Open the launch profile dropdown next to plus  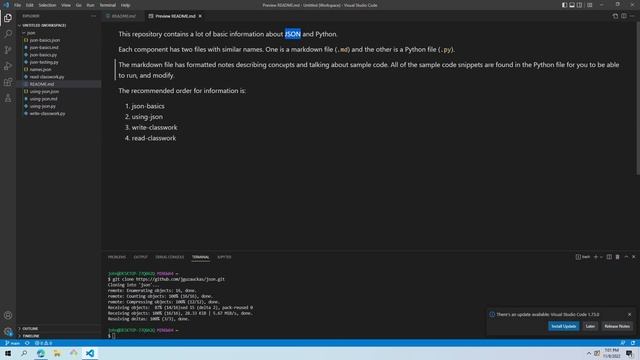(601, 257)
